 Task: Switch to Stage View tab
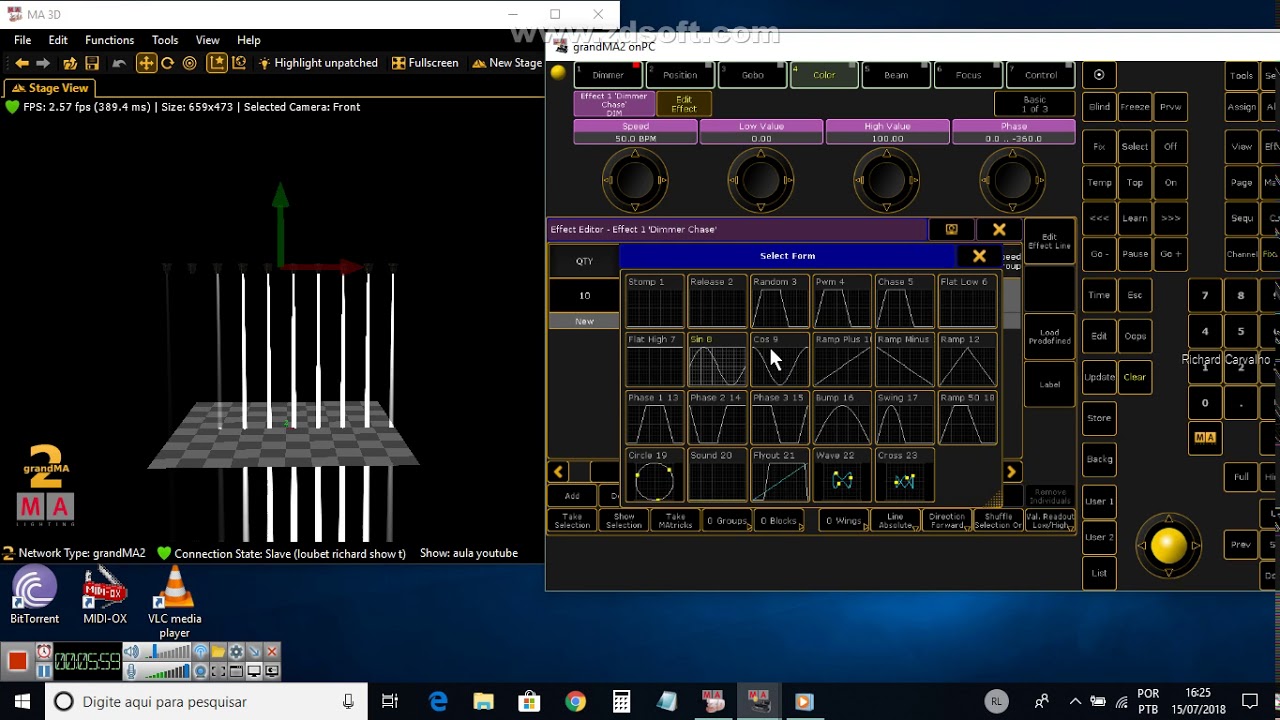[x=49, y=88]
